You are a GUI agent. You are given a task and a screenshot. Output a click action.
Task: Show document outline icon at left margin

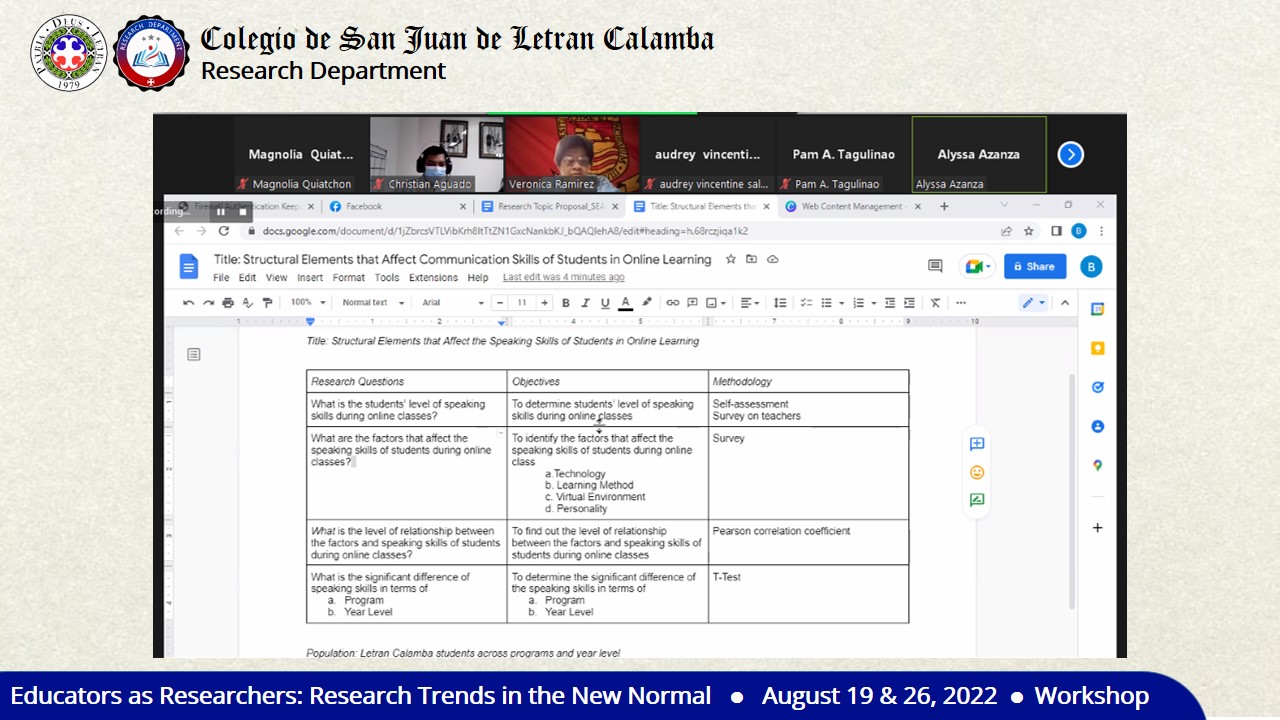tap(194, 354)
